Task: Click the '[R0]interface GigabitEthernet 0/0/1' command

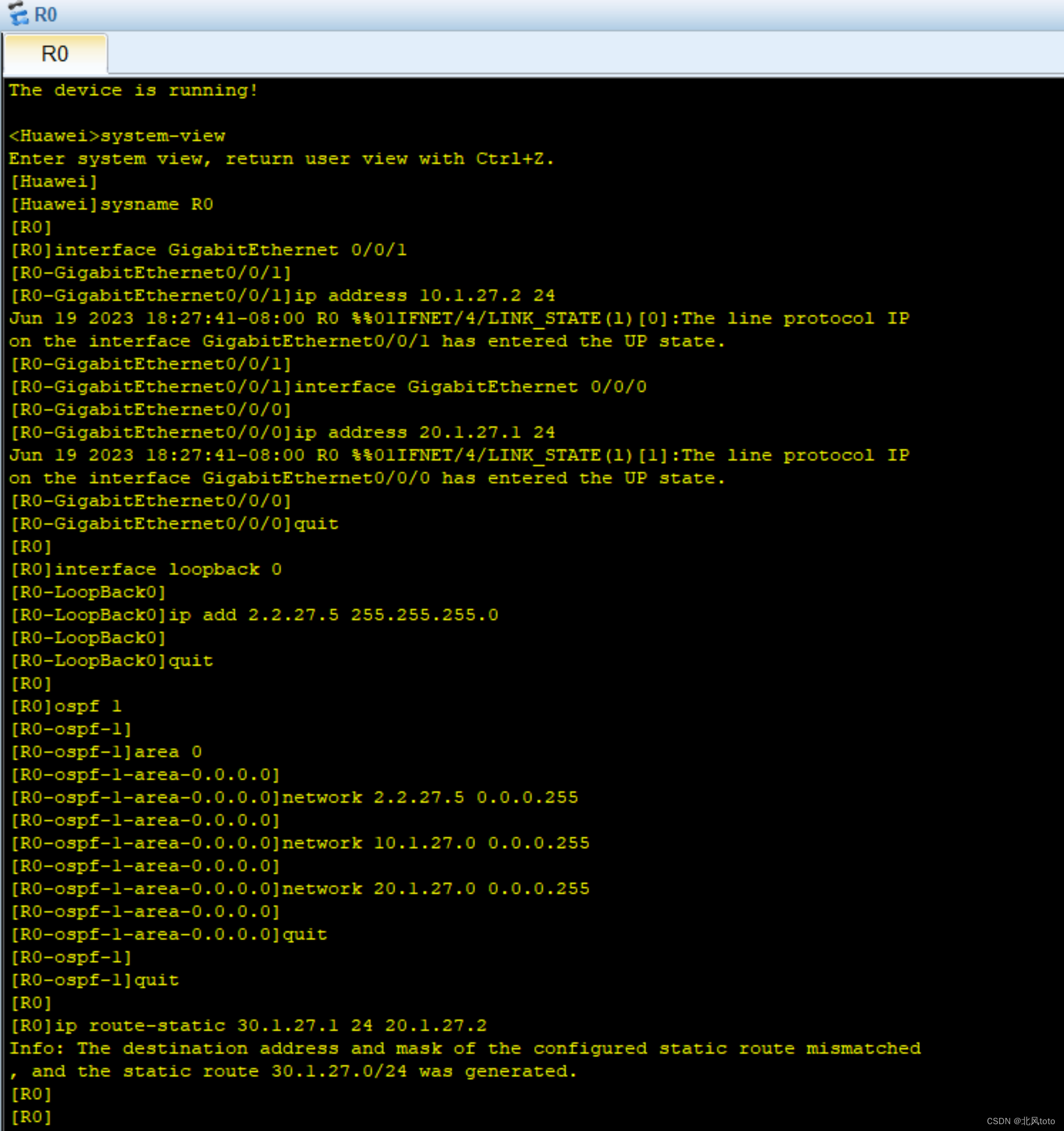Action: coord(208,250)
